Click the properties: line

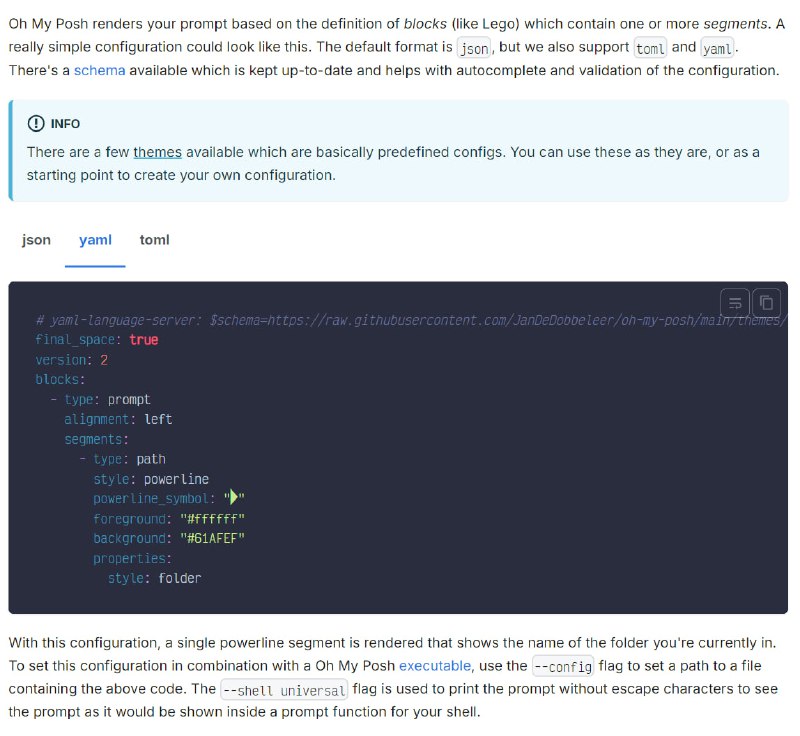point(133,559)
